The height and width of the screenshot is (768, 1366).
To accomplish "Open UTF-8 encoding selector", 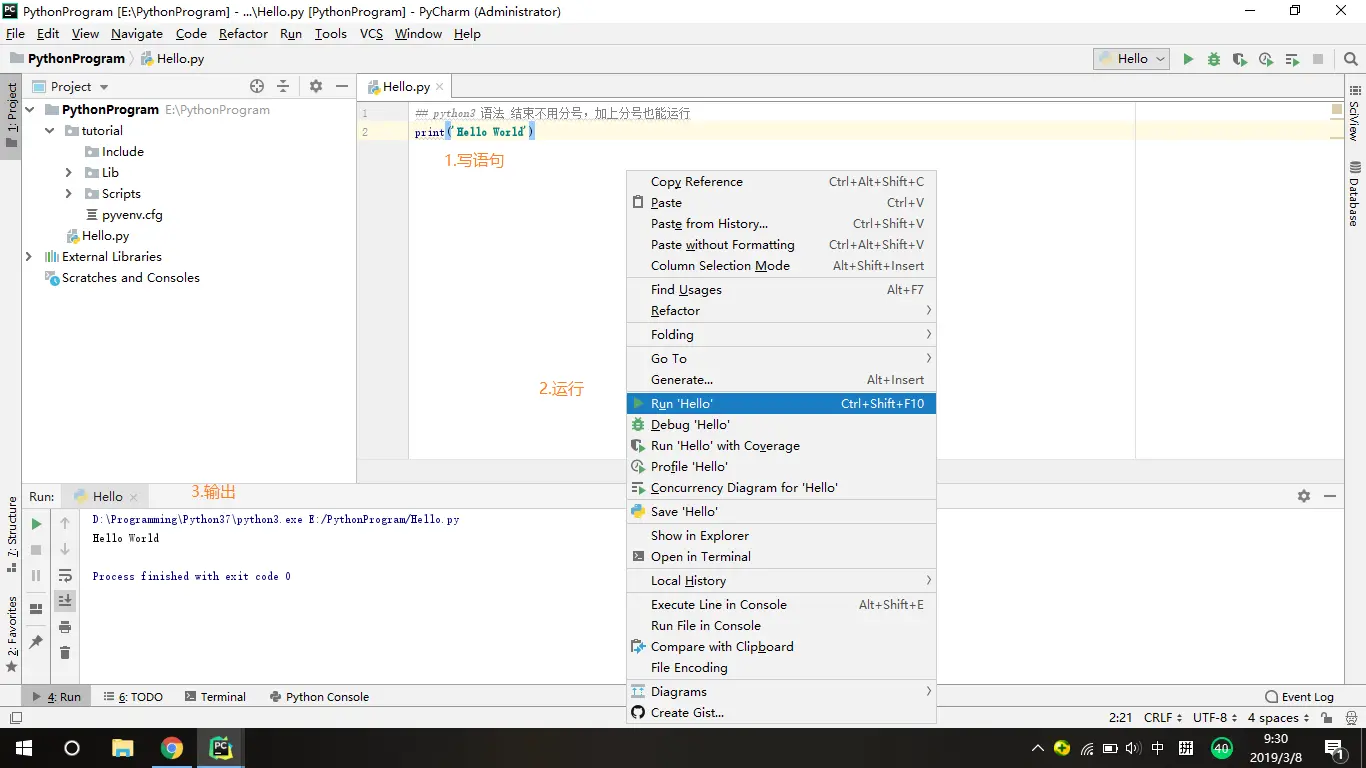I will pos(1215,718).
